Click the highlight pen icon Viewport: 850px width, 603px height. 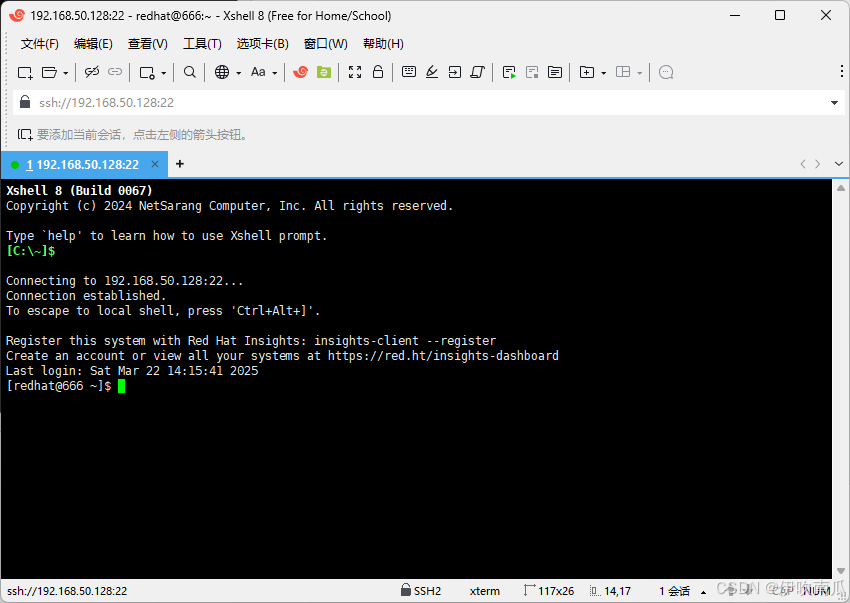[x=432, y=72]
